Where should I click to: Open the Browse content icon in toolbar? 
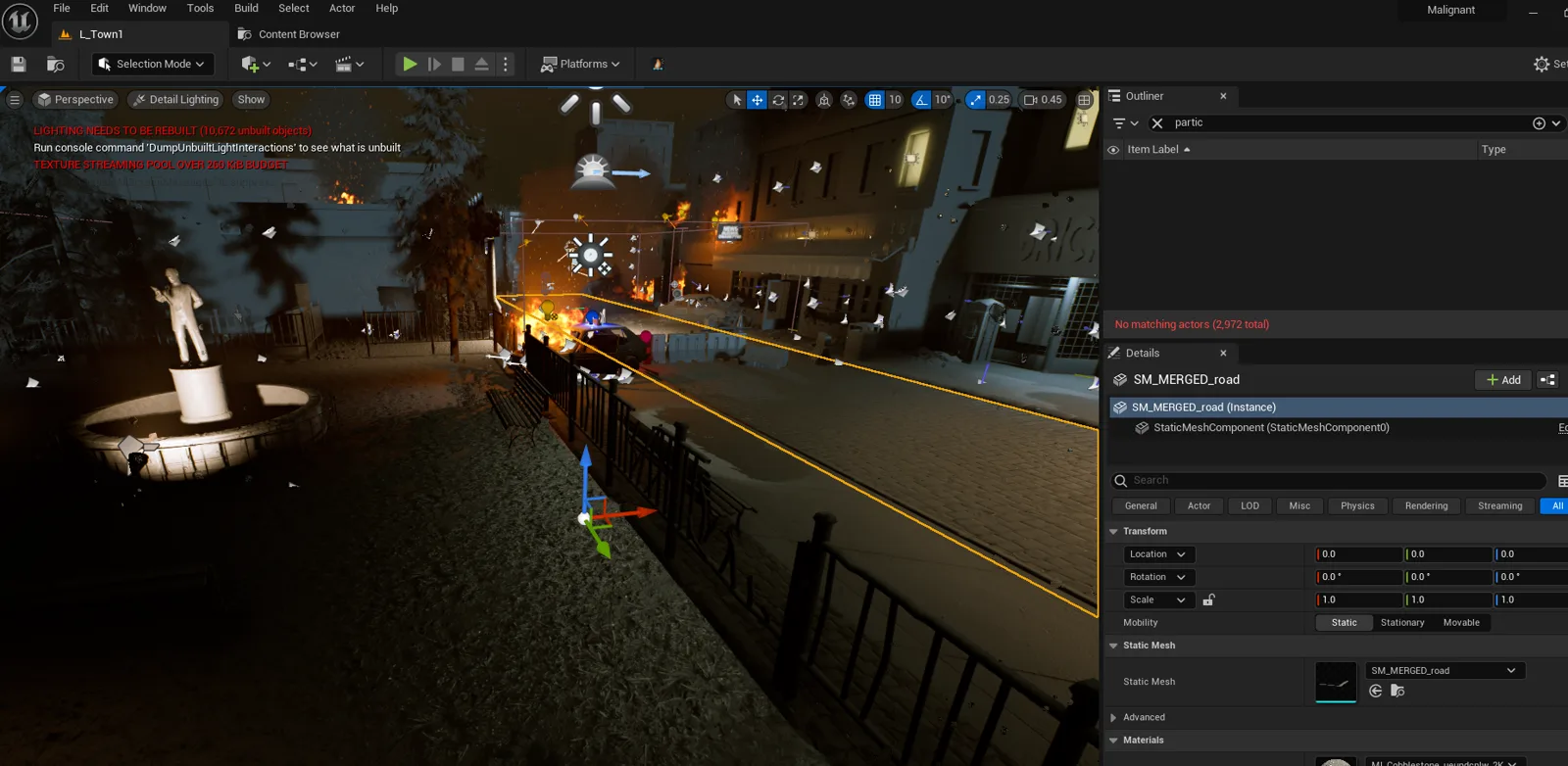56,64
